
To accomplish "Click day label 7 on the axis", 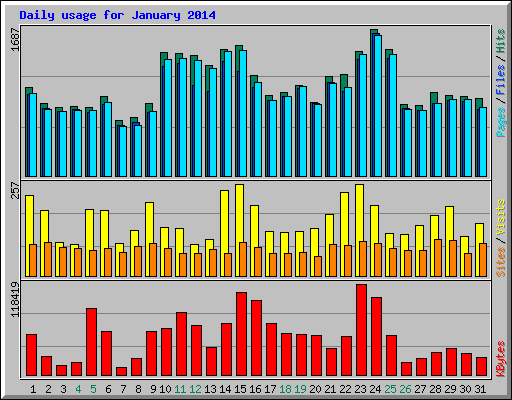I will [123, 389].
